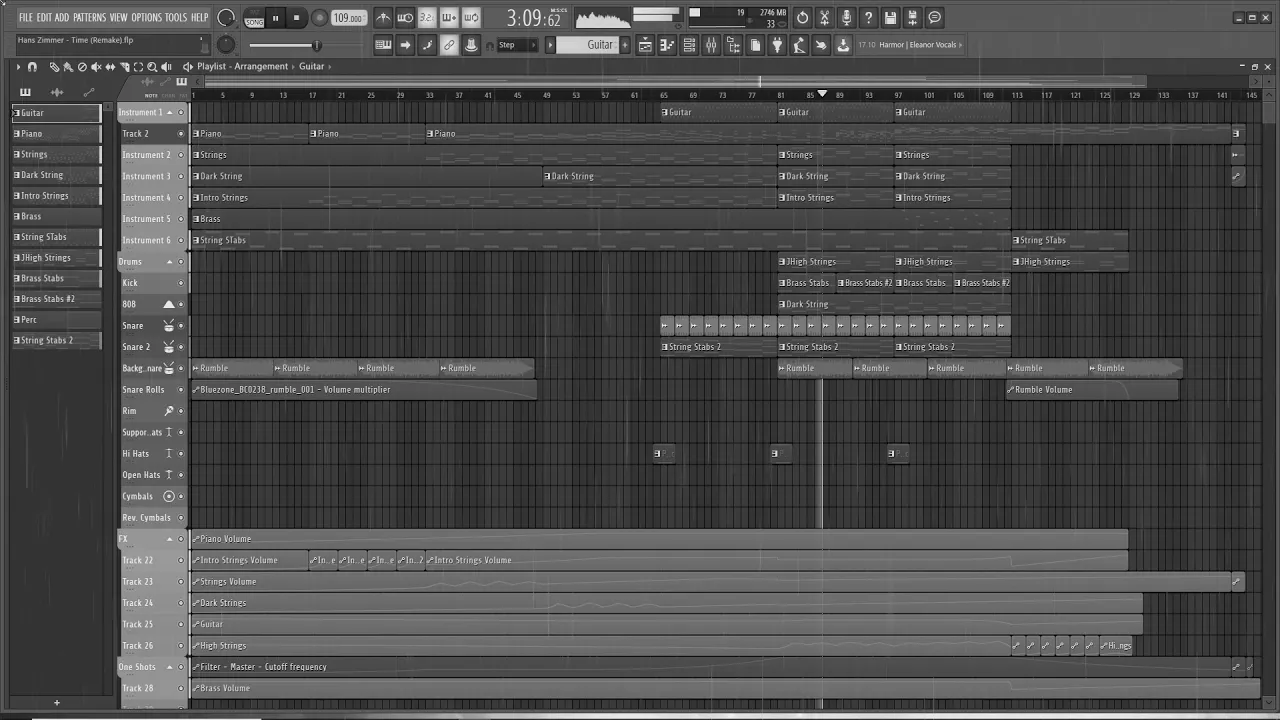The image size is (1280, 720).
Task: Collapse the FX track group
Action: [x=169, y=539]
